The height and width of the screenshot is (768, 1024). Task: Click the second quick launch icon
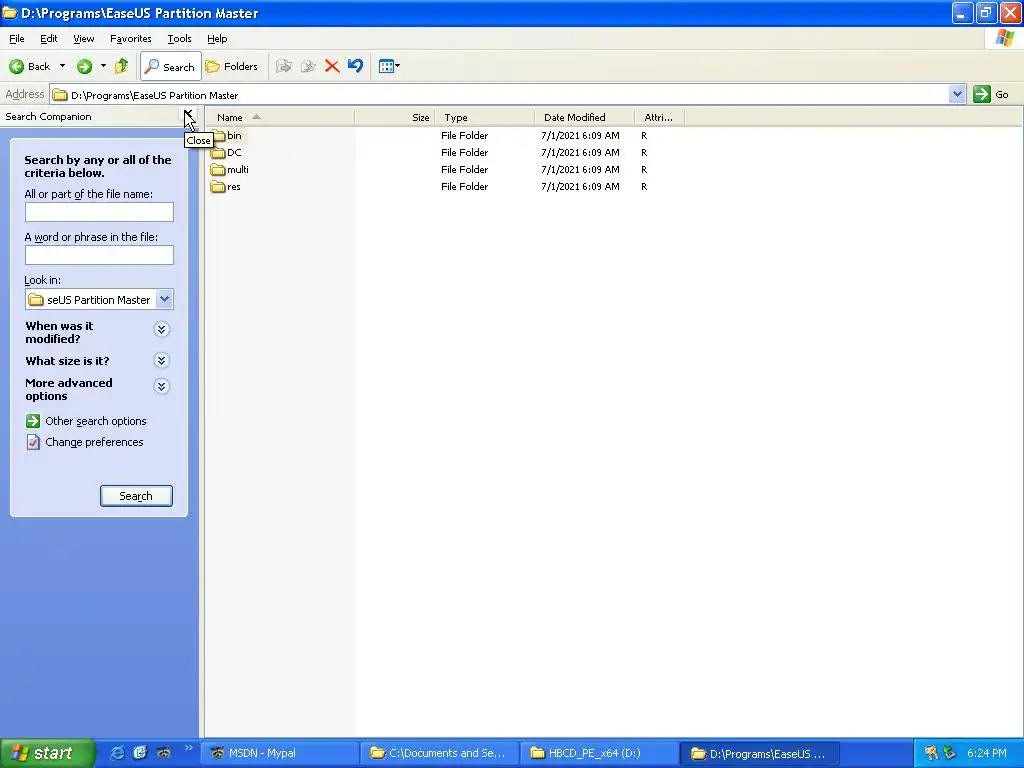[x=140, y=753]
